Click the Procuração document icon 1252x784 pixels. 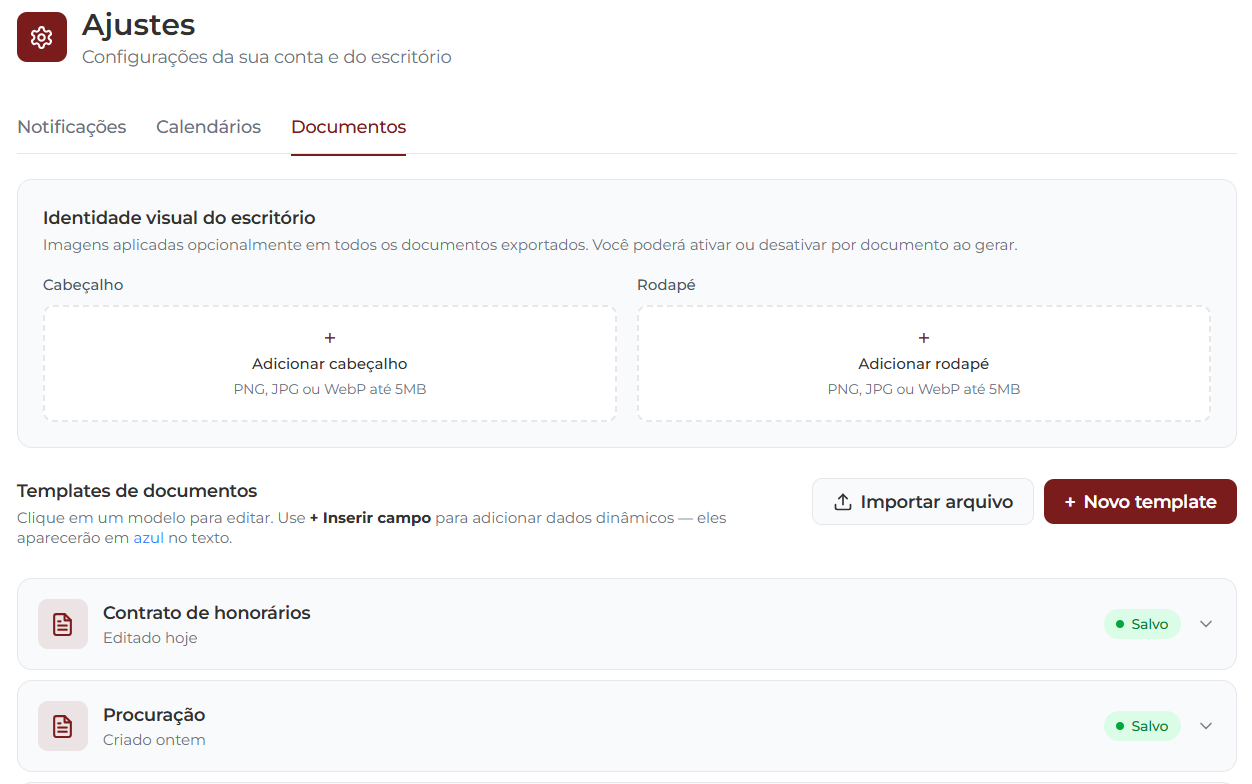[63, 726]
